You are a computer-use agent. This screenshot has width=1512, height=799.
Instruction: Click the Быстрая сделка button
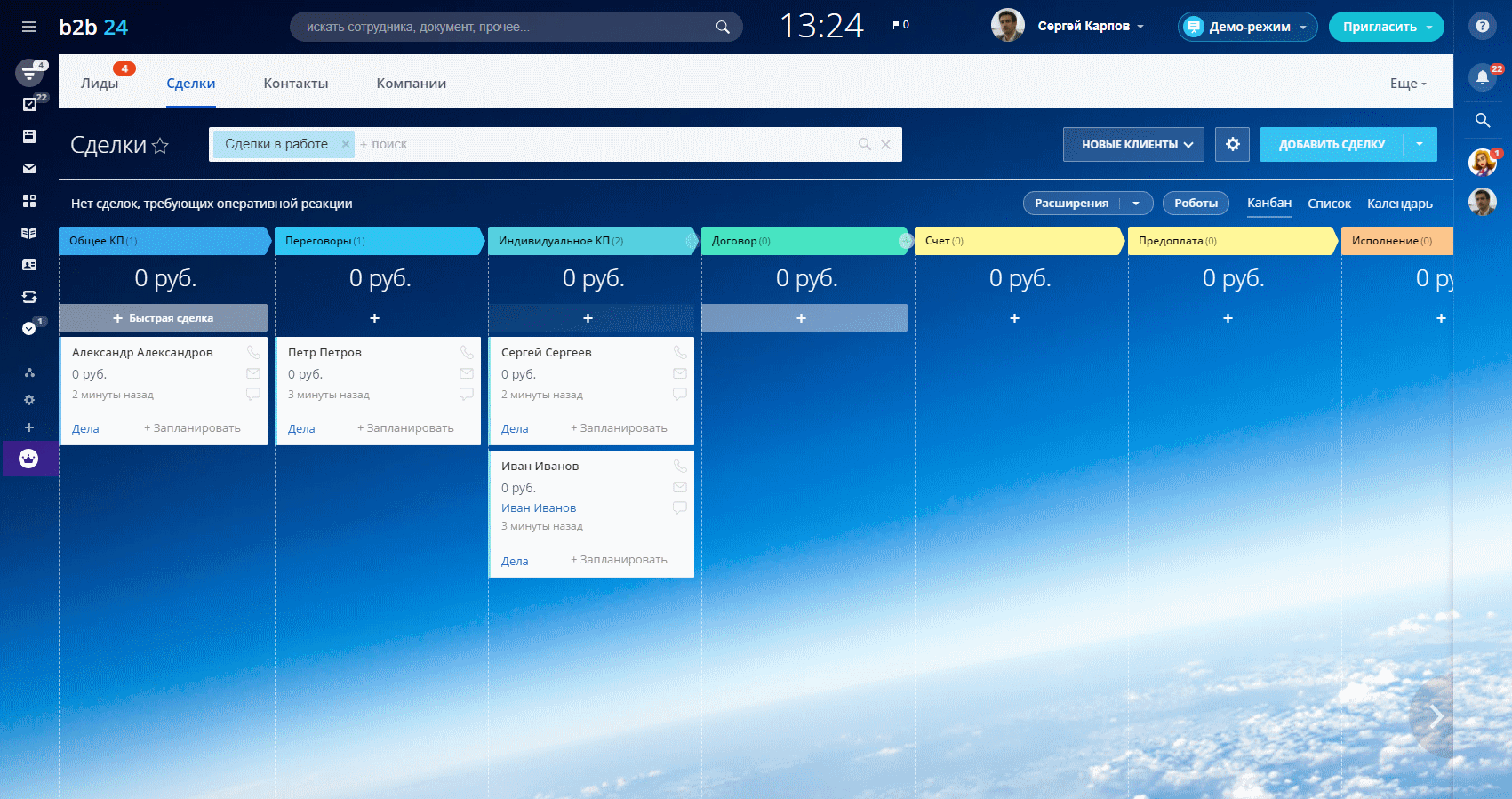[x=163, y=317]
